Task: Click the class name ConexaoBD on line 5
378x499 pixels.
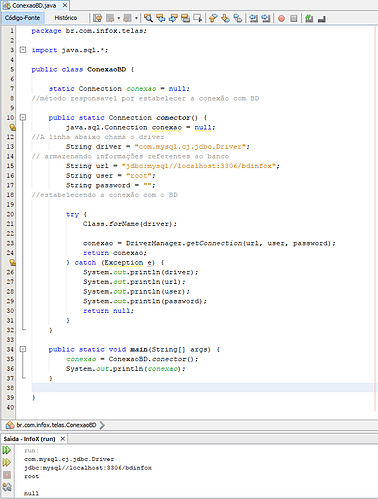Action: [107, 69]
